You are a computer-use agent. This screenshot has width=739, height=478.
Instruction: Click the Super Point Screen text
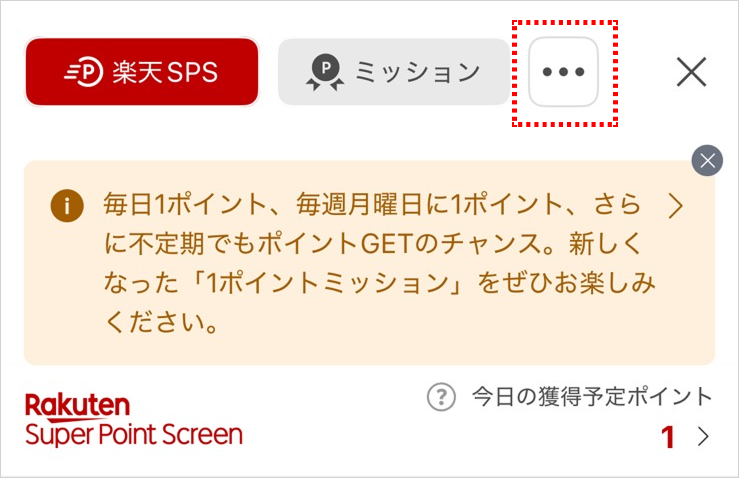[x=134, y=435]
